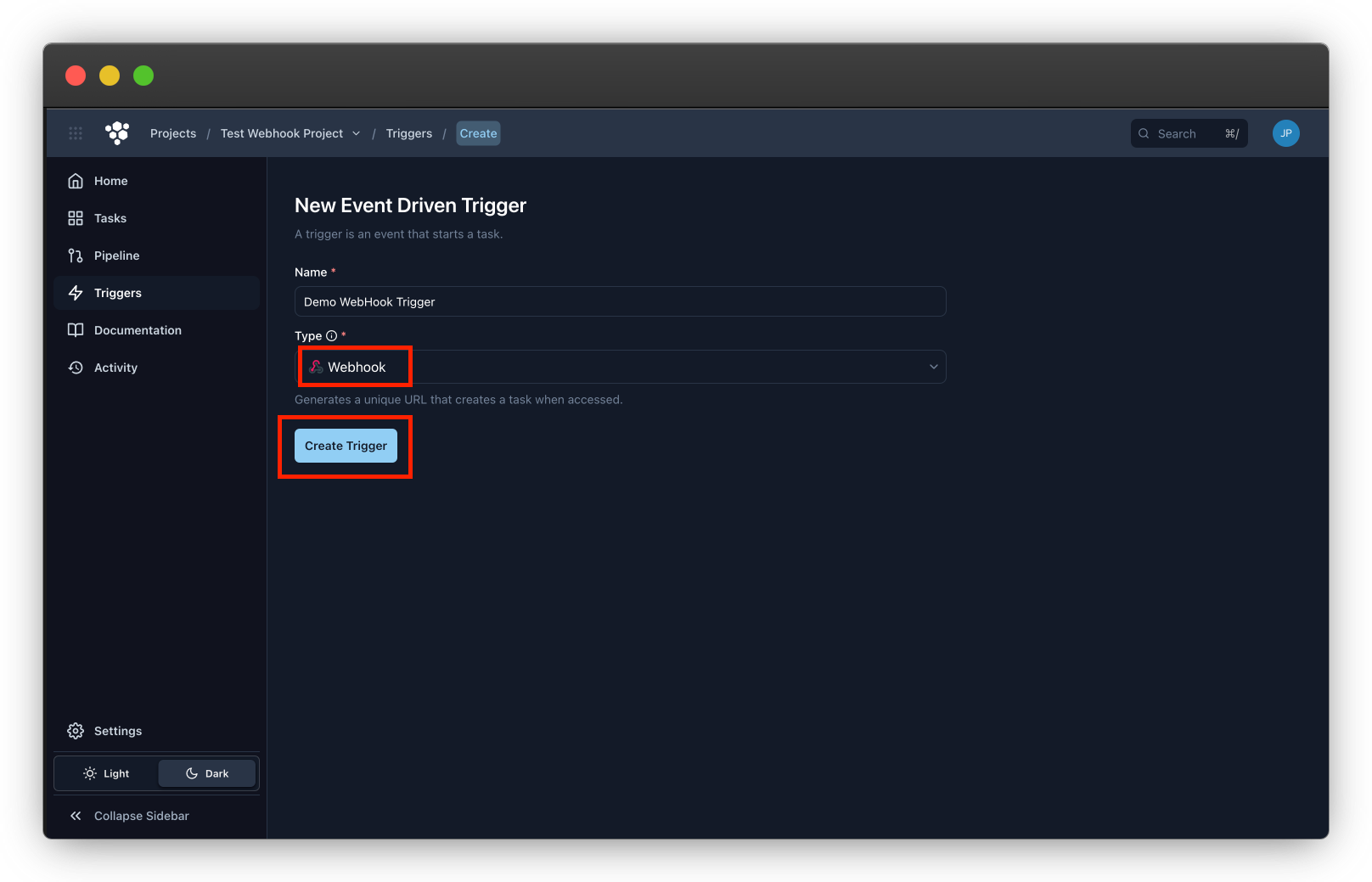Click the Home house icon in sidebar
Viewport: 1372px width, 882px height.
coord(76,181)
